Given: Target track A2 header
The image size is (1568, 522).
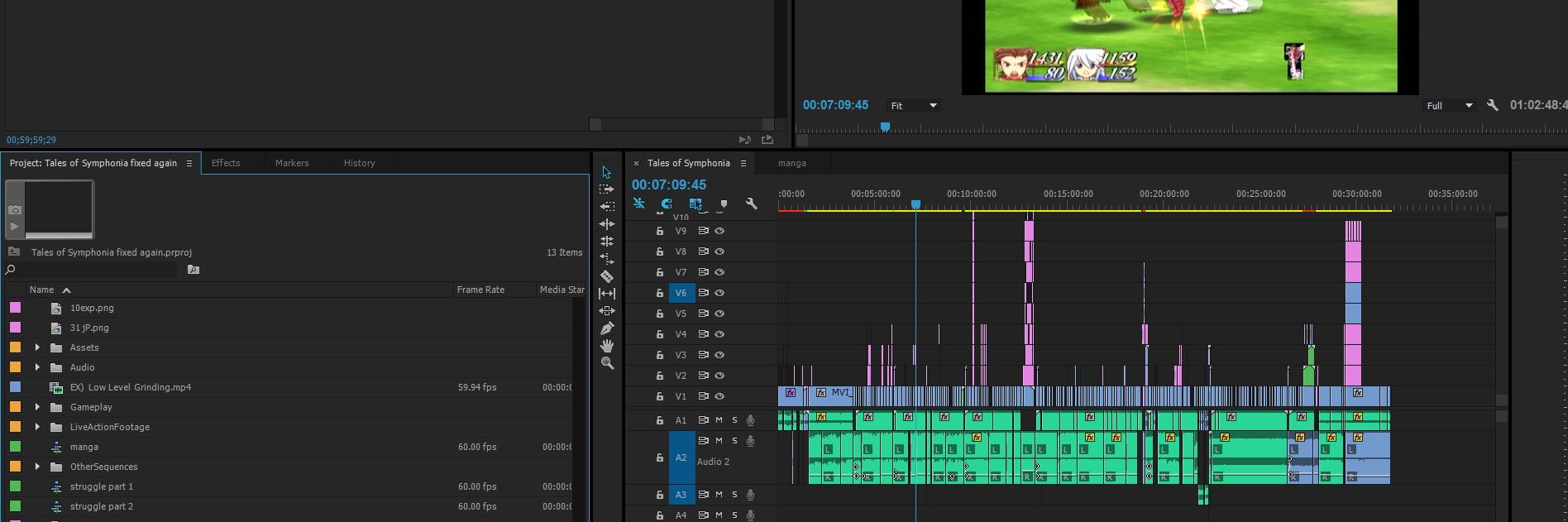Looking at the screenshot, I should 681,457.
